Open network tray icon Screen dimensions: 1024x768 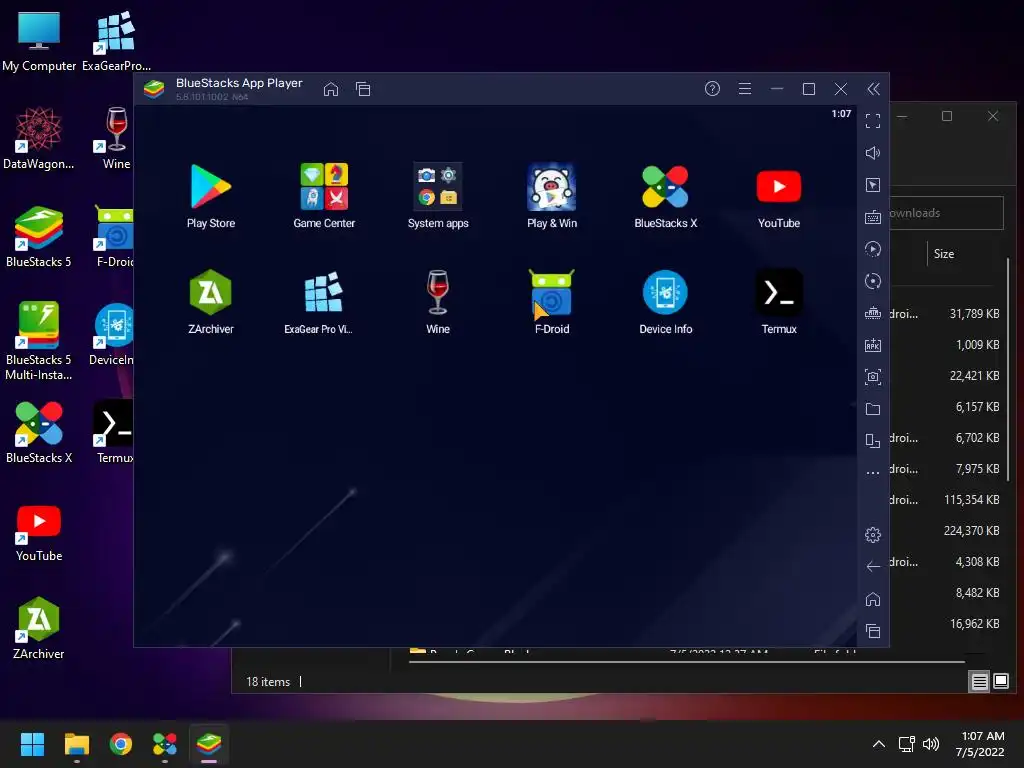(906, 744)
